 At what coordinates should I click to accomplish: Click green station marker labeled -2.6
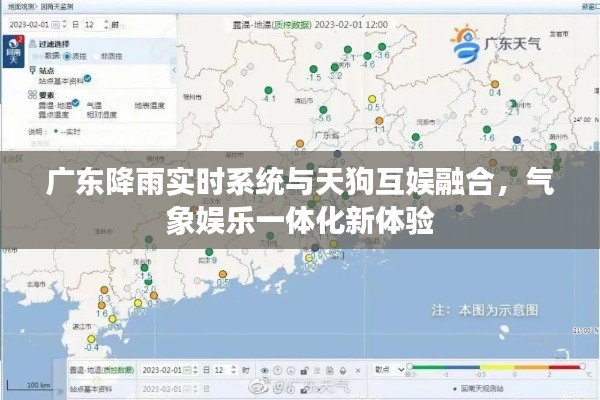click(x=416, y=137)
